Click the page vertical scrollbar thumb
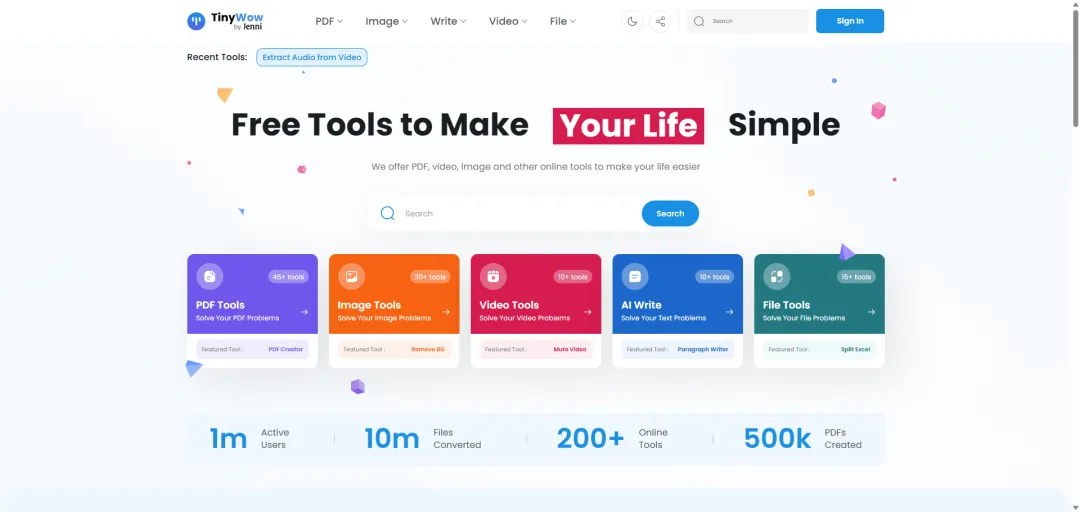This screenshot has width=1080, height=512. coord(1075,68)
